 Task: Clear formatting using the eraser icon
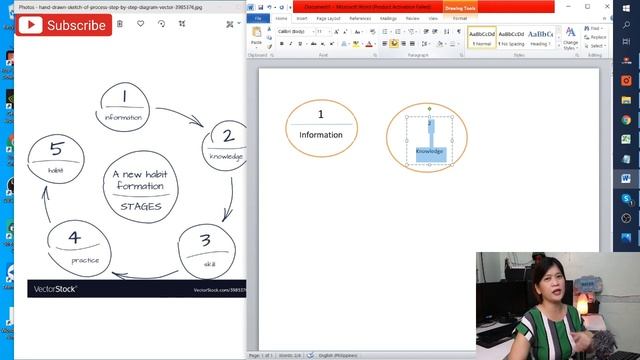[373, 32]
